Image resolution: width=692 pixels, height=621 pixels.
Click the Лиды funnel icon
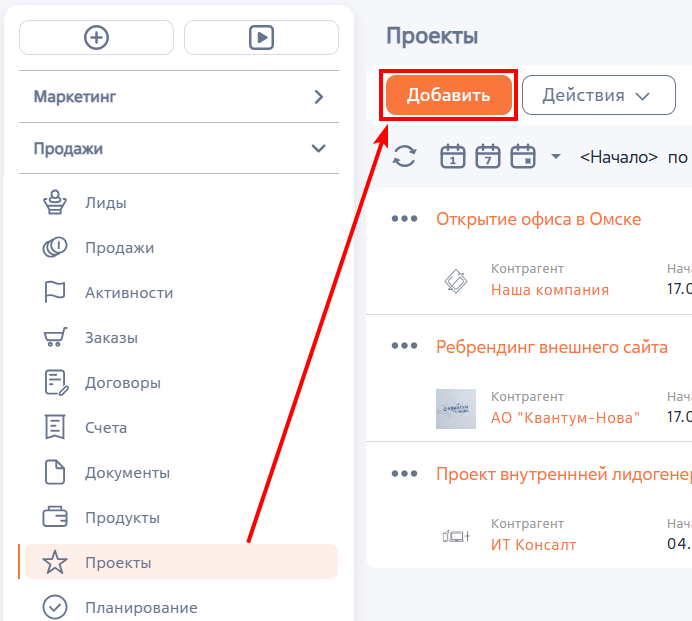55,202
